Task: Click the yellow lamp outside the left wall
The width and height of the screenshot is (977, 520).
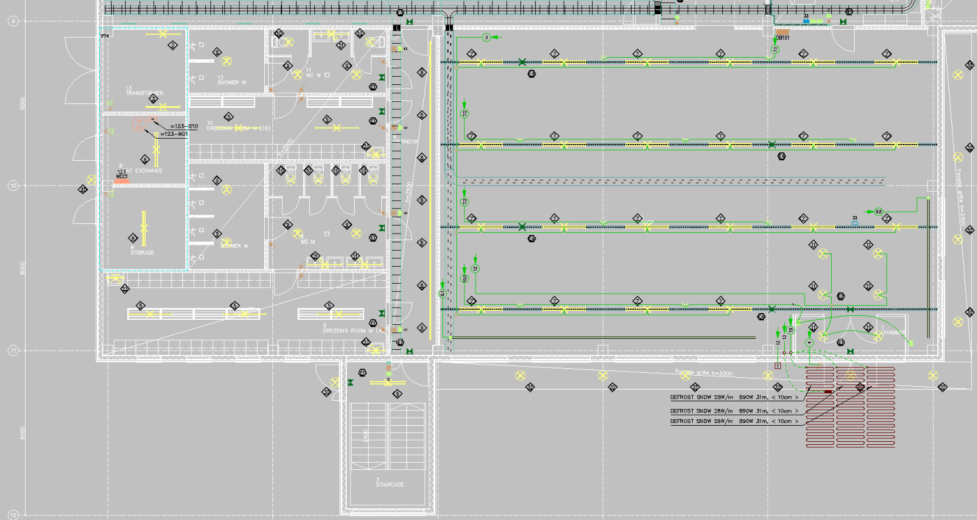Action: tap(90, 181)
